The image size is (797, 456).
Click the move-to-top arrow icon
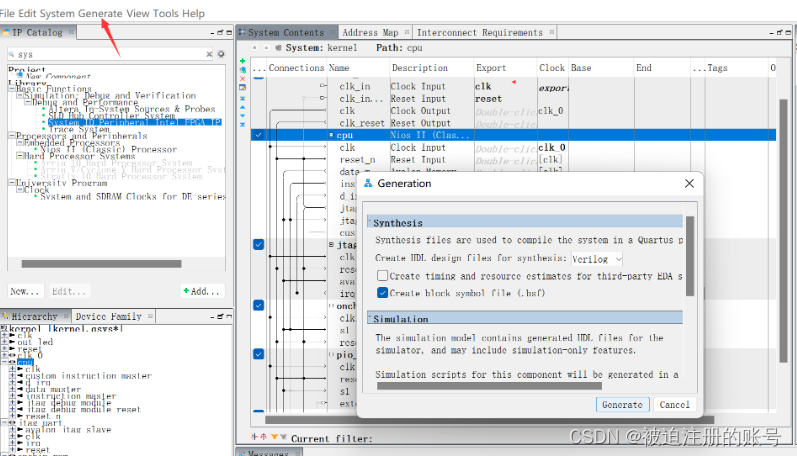(242, 98)
